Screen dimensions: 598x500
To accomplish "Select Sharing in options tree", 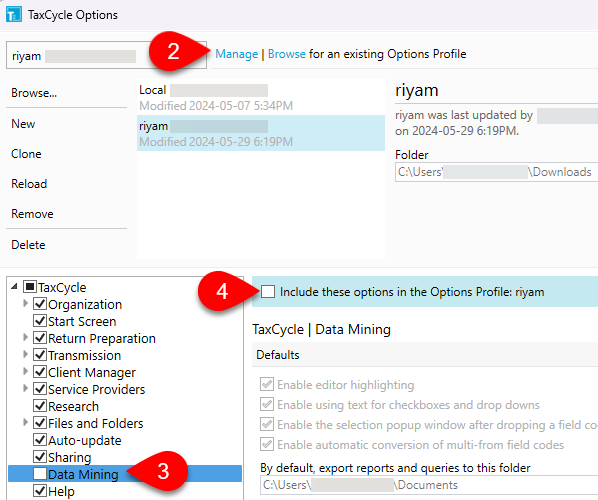I will coord(70,457).
